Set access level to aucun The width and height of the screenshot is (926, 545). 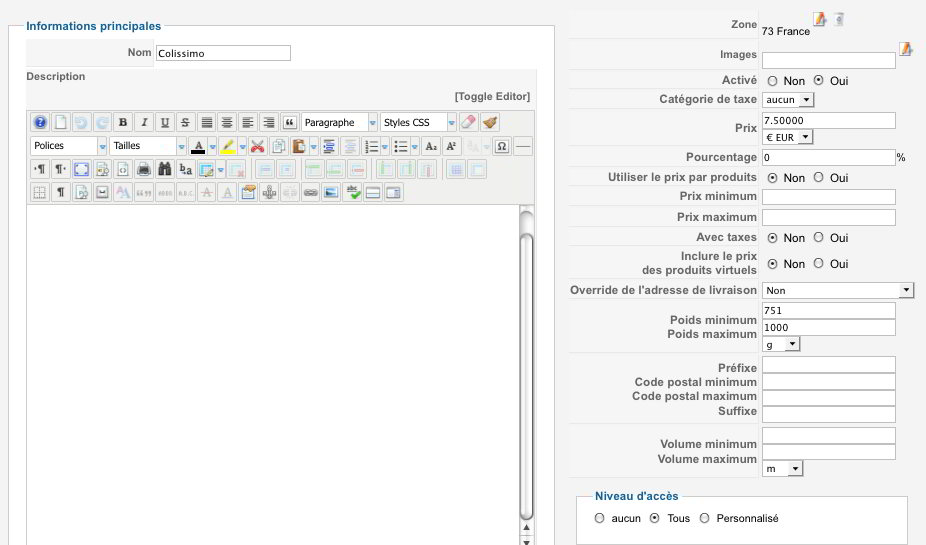(x=599, y=518)
